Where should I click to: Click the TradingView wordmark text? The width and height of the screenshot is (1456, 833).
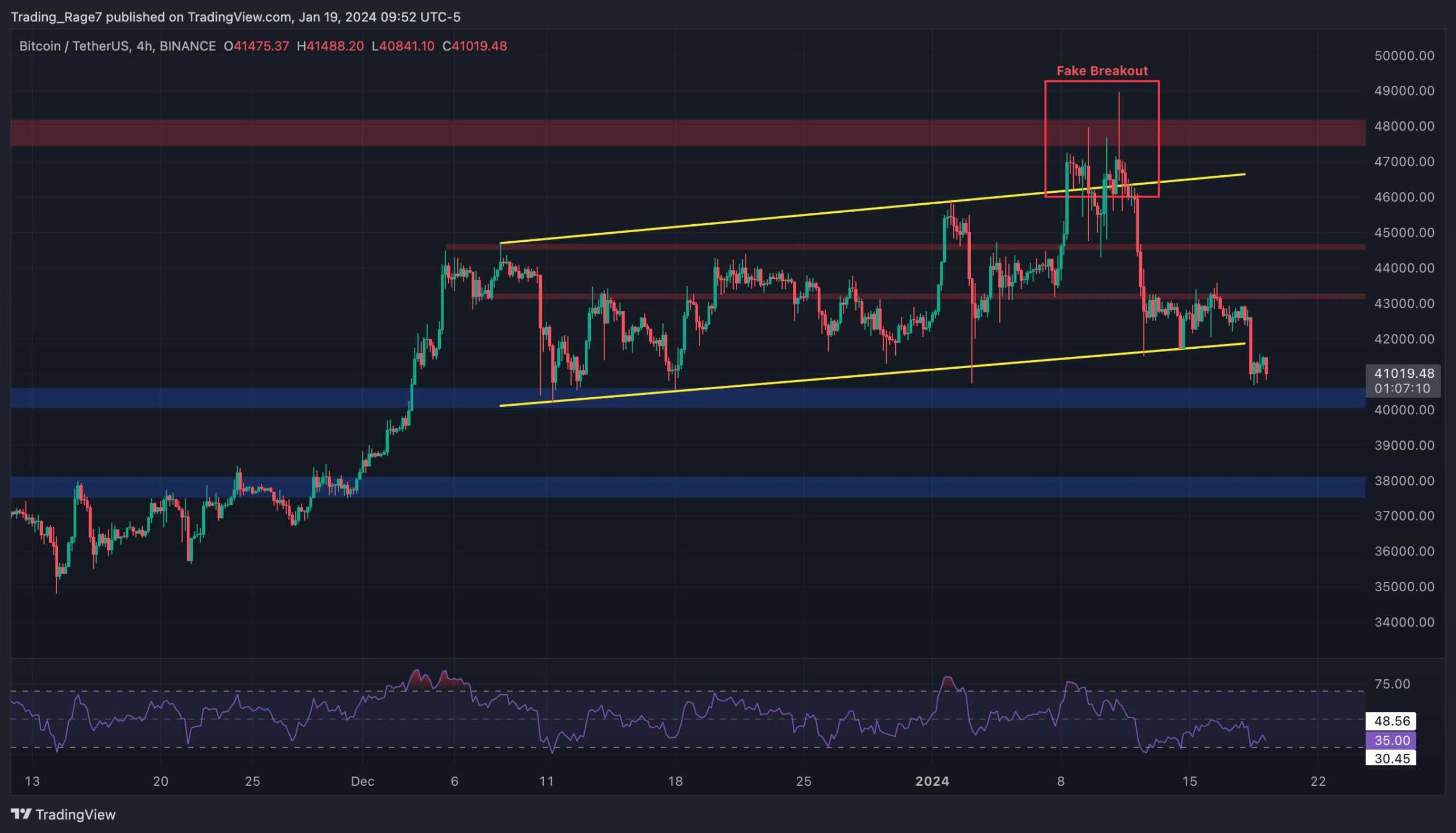[76, 815]
